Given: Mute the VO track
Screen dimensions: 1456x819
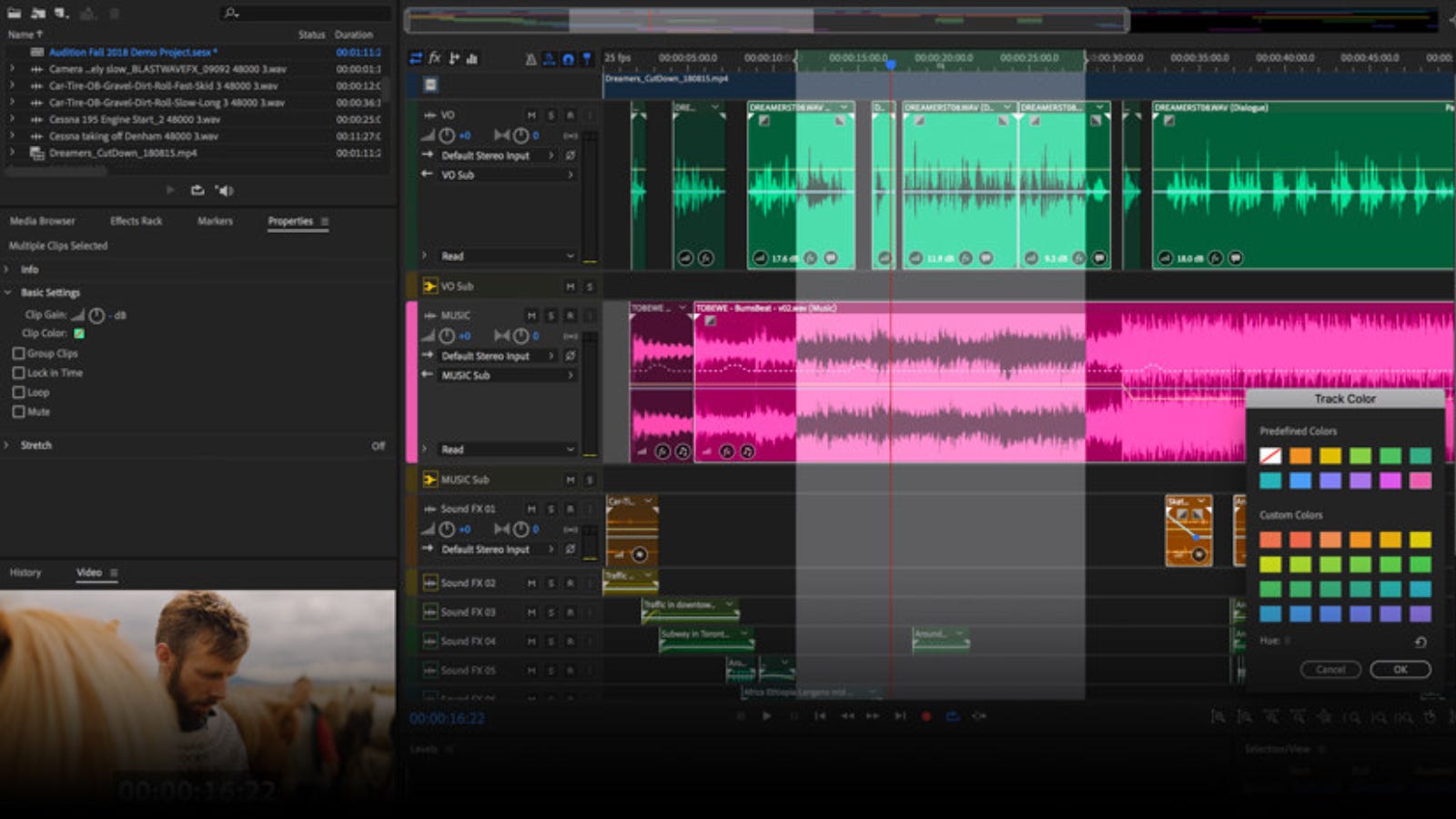Looking at the screenshot, I should (x=531, y=116).
